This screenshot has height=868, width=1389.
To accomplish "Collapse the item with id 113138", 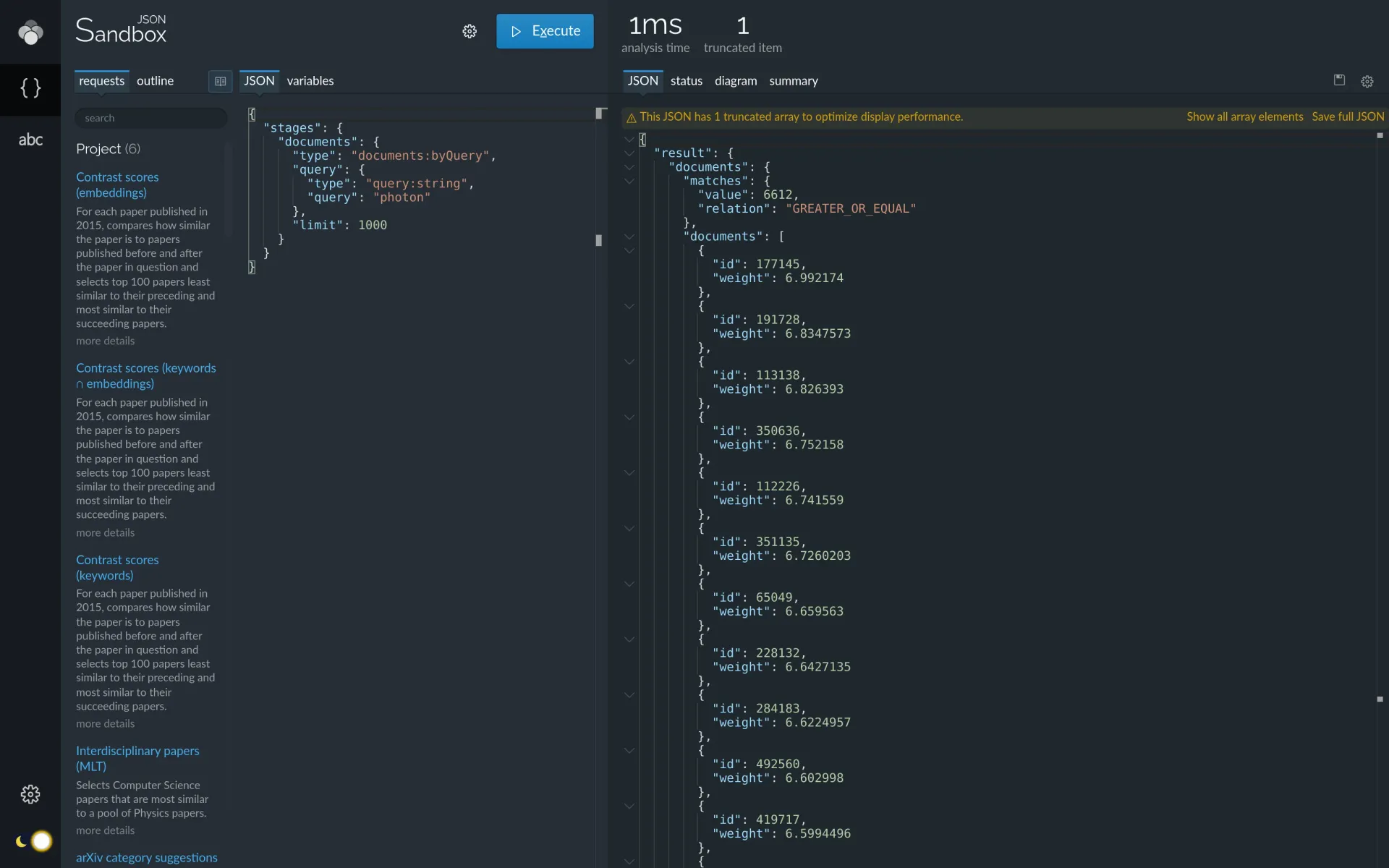I will click(629, 362).
